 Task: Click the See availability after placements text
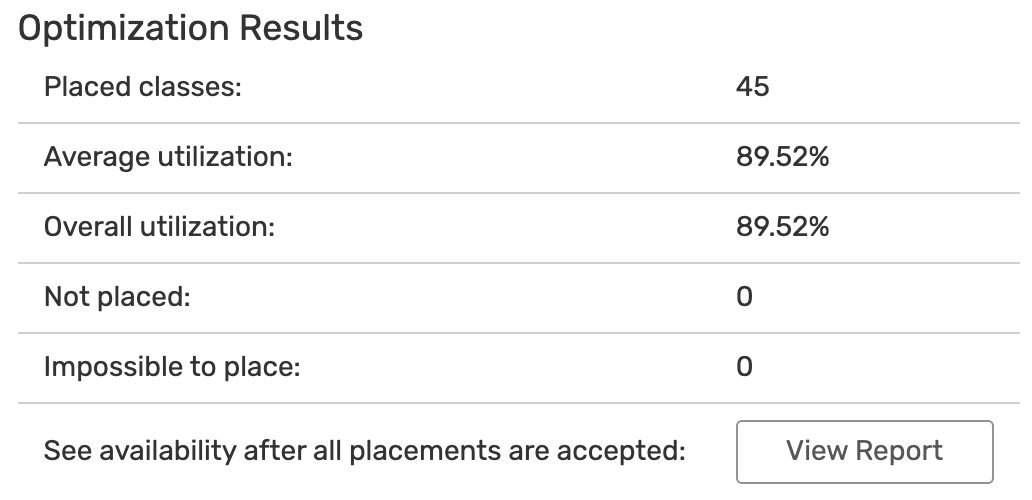[365, 451]
